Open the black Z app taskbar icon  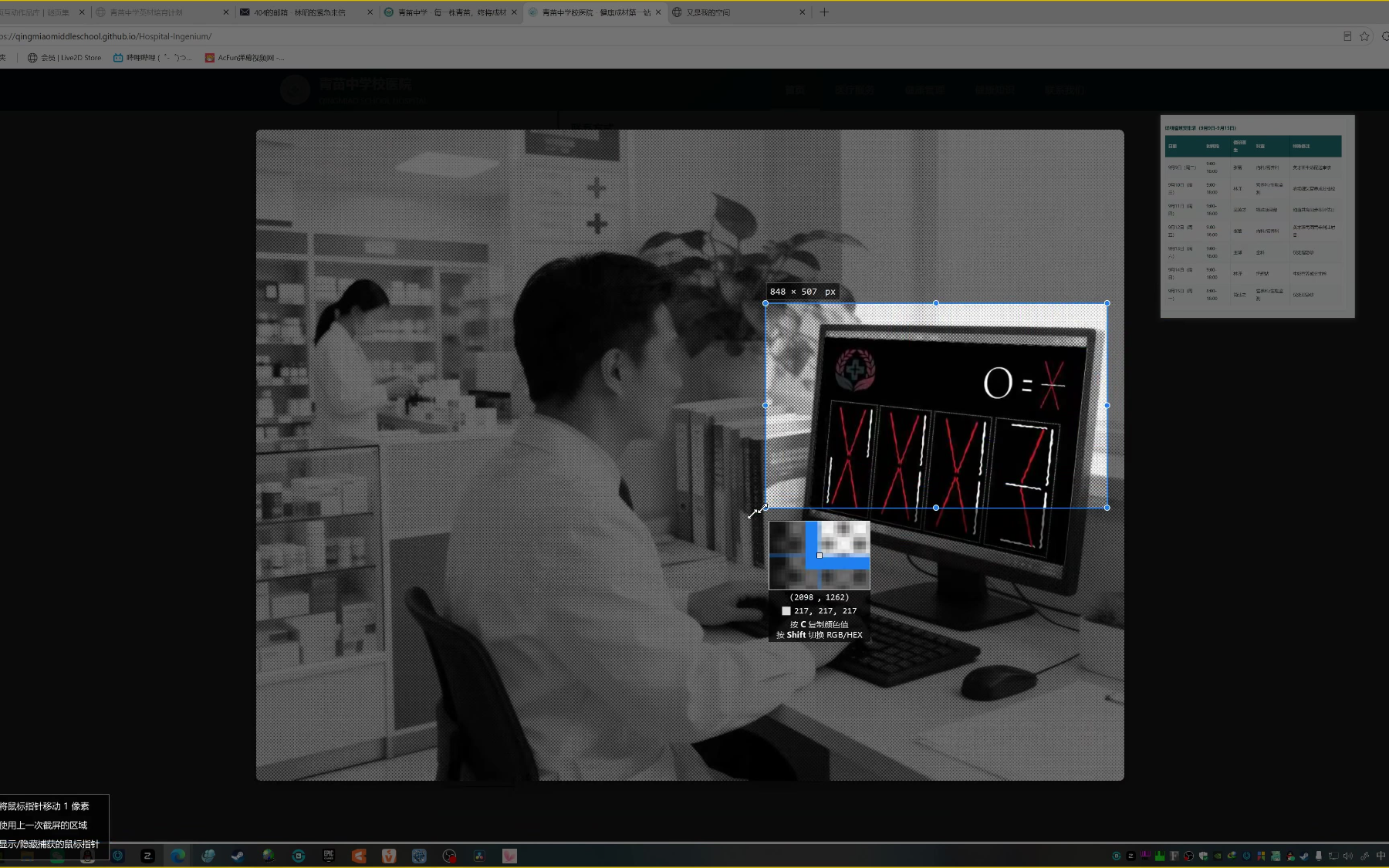[x=147, y=856]
